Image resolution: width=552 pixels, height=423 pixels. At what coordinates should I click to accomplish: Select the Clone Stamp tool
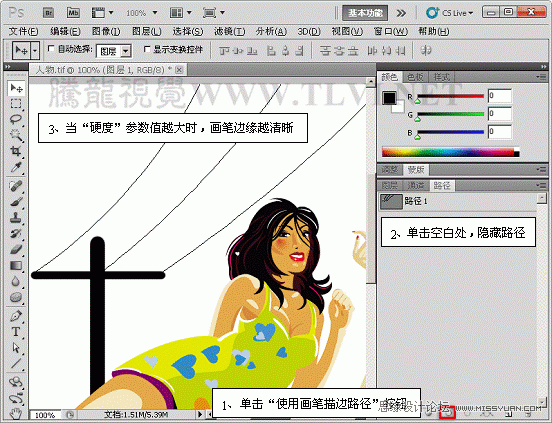coord(16,218)
